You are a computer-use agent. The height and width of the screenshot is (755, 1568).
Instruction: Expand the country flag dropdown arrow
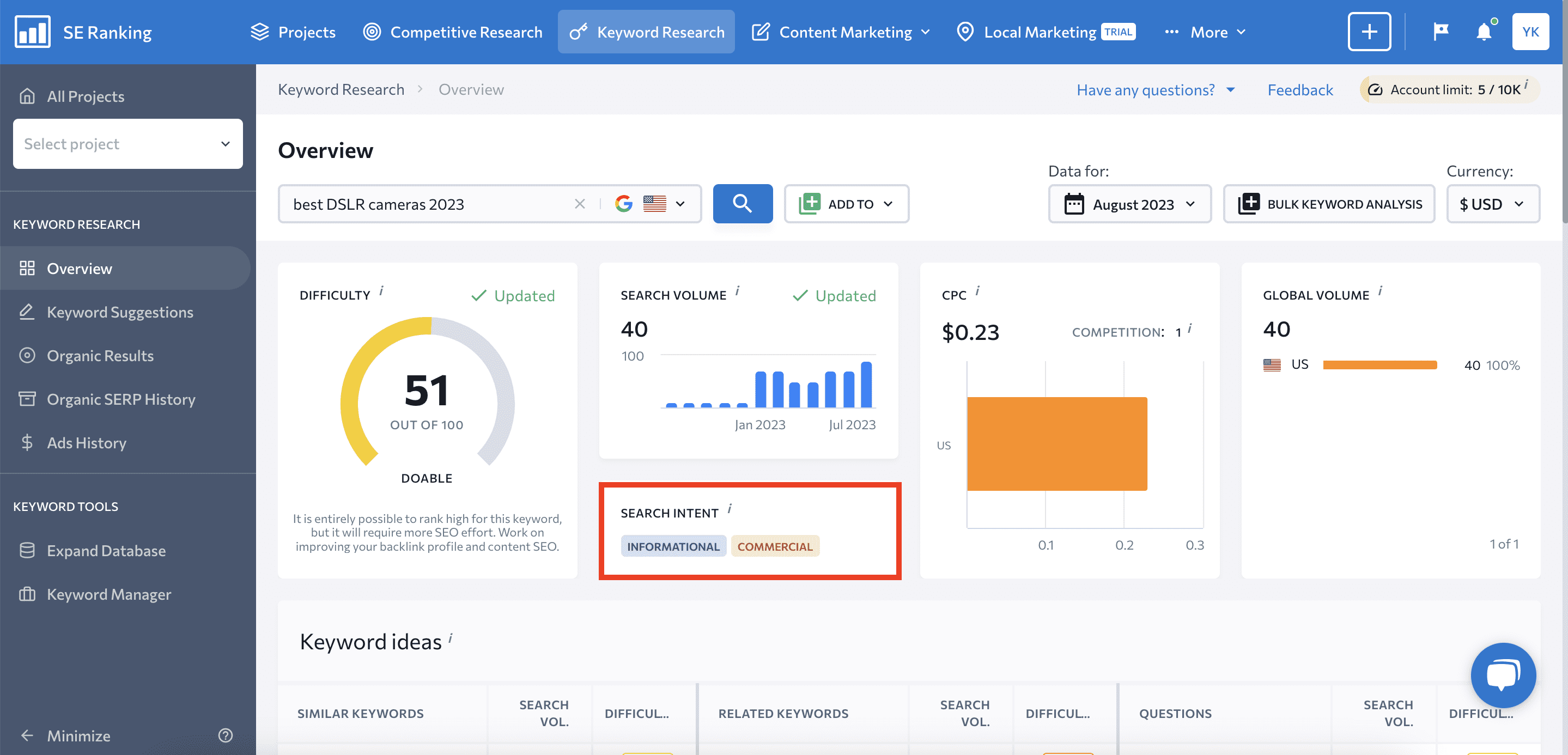coord(680,204)
